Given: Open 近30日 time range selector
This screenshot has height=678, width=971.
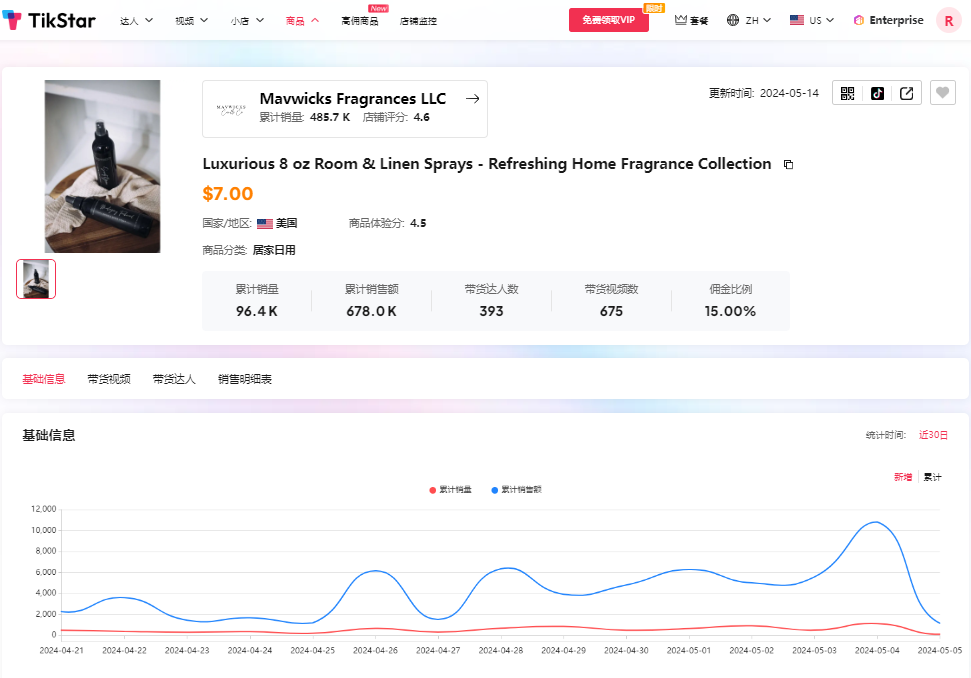Looking at the screenshot, I should tap(933, 435).
